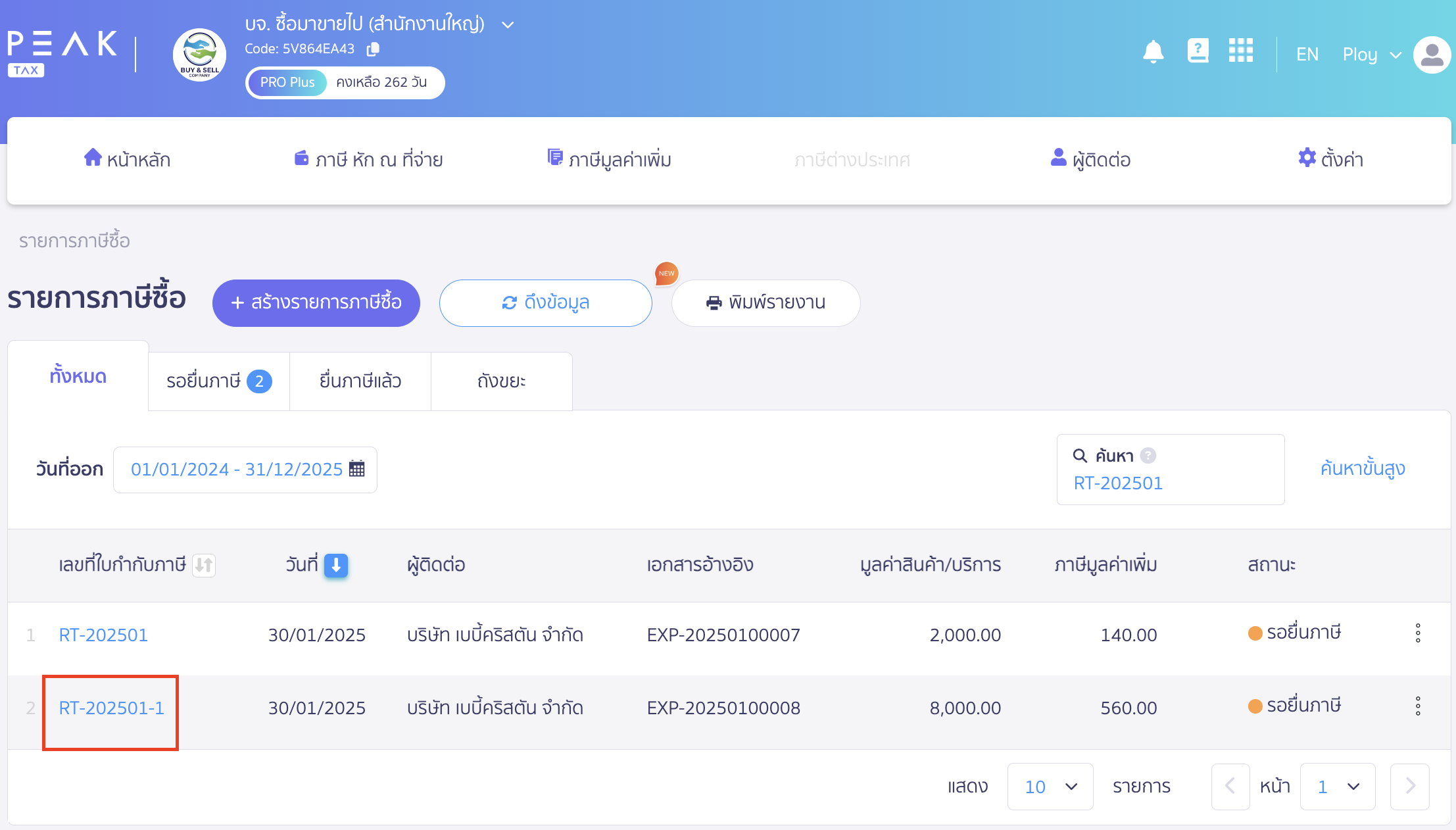Change rows shown from 10
Screen dimensions: 1456x830
click(x=1050, y=787)
